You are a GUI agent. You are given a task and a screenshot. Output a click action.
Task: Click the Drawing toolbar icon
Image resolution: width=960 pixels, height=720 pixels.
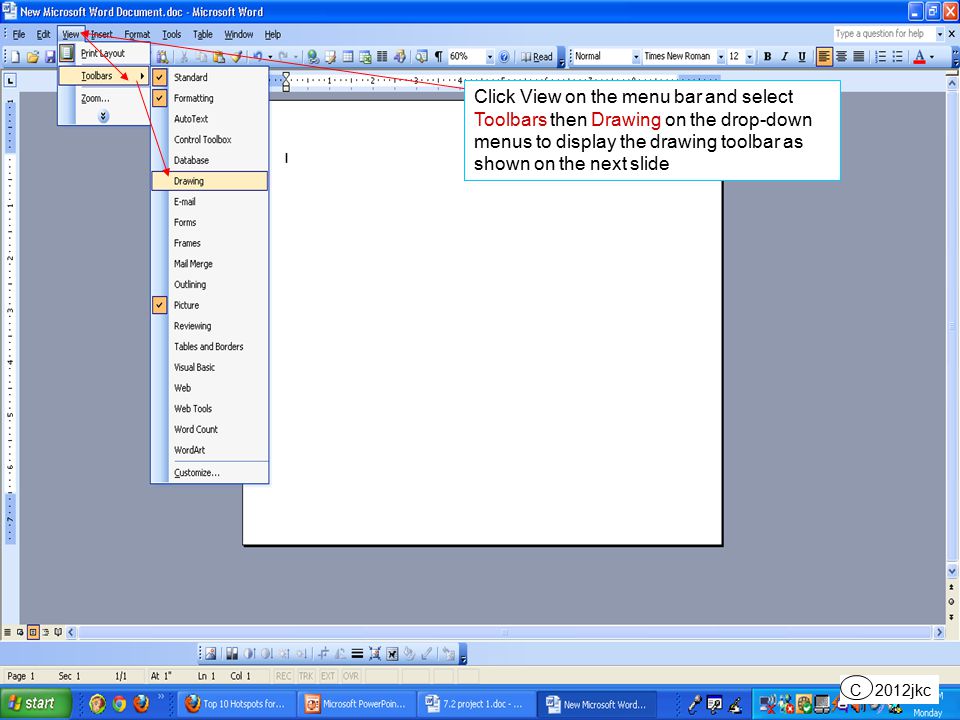pyautogui.click(x=399, y=57)
